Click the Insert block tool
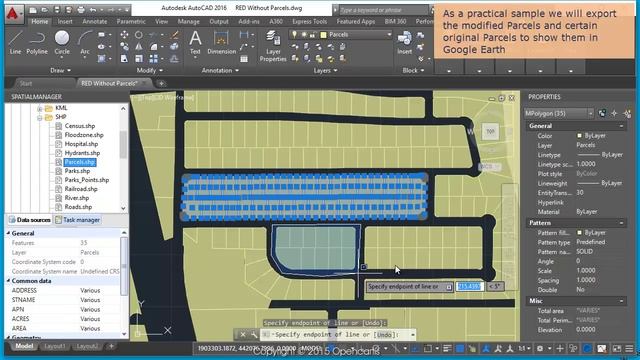 (404, 42)
